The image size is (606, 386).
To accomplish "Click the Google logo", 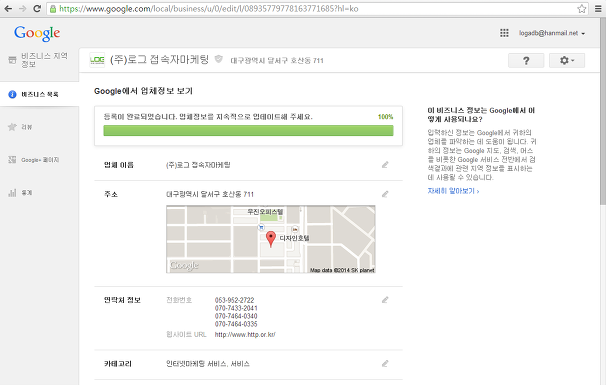I will tap(37, 34).
